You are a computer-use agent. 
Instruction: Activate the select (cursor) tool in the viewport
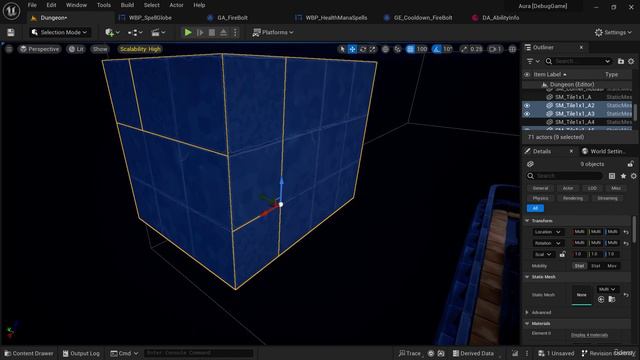tap(342, 49)
